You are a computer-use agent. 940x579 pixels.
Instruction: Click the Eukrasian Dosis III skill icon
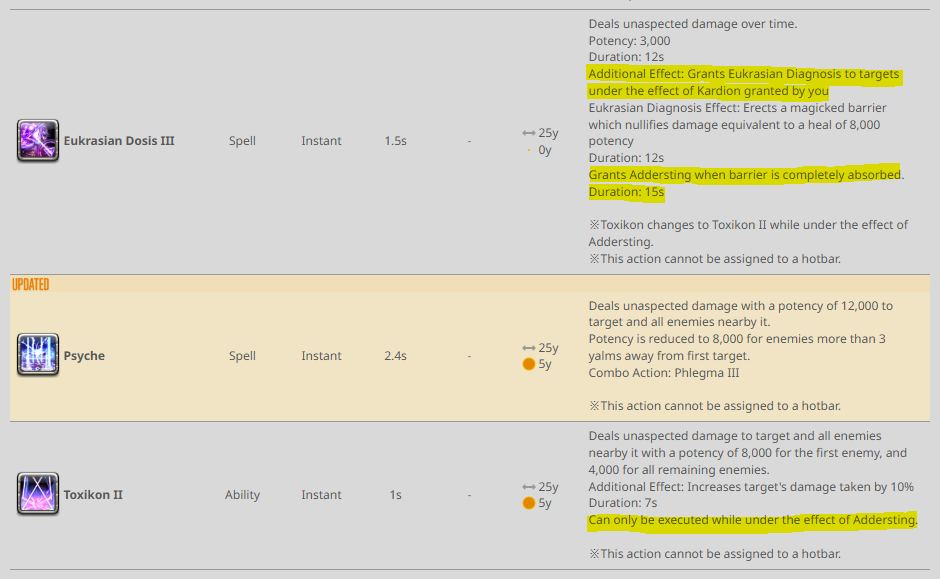point(38,140)
